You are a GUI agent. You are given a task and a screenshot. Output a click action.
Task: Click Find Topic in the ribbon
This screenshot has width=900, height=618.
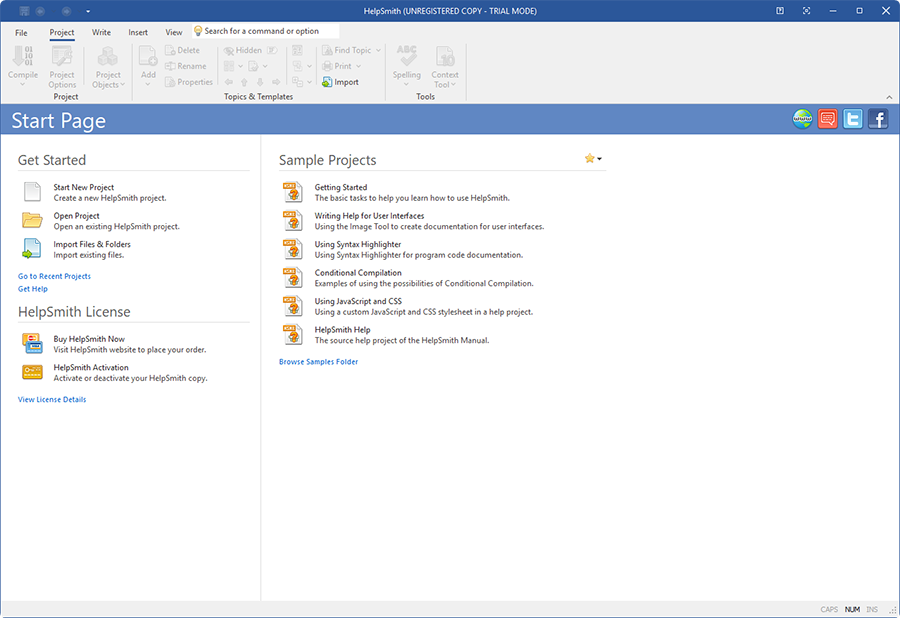coord(347,50)
